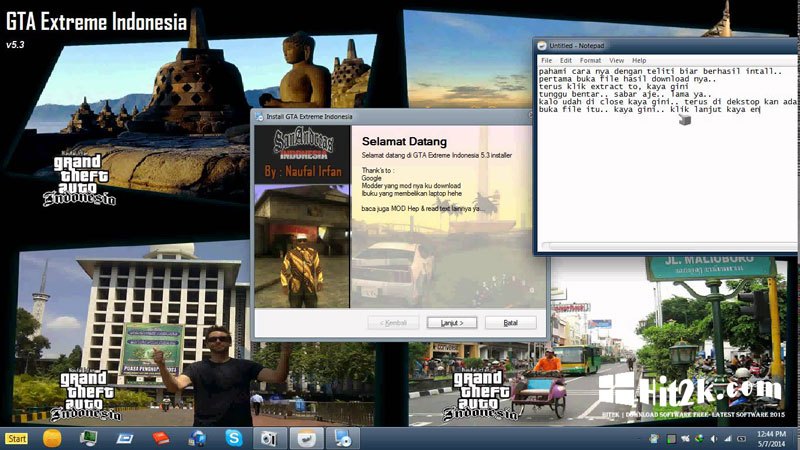This screenshot has width=800, height=450.
Task: Click the line 'tunggu bentar.. sabar aje..'
Action: (x=625, y=94)
